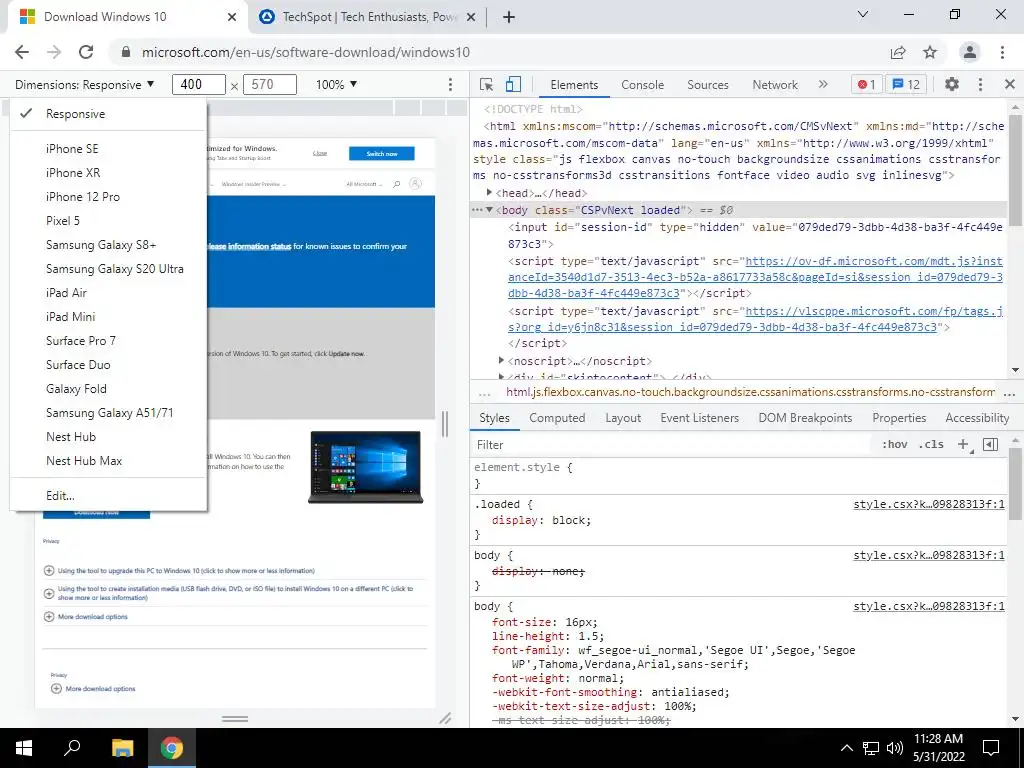Screen dimensions: 1024x768
Task: Open the 100% zoom dropdown
Action: tap(336, 84)
